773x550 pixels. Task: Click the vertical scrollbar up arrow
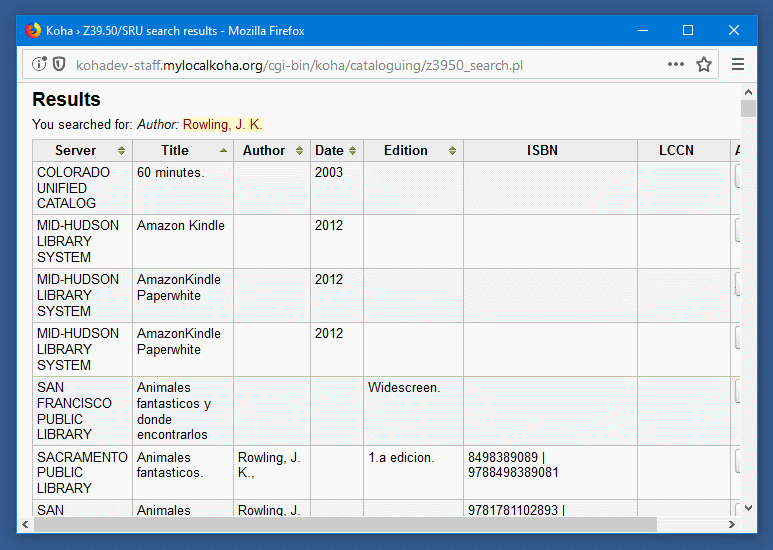pos(748,92)
